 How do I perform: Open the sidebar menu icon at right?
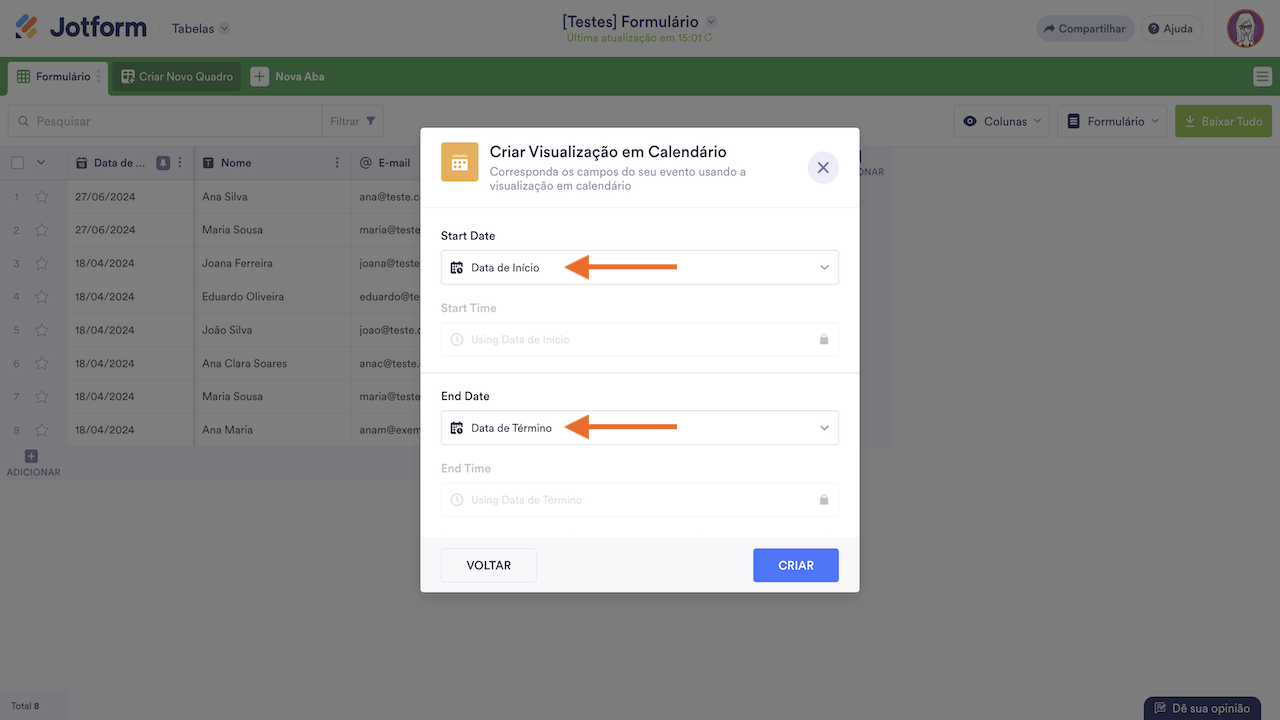(x=1262, y=77)
